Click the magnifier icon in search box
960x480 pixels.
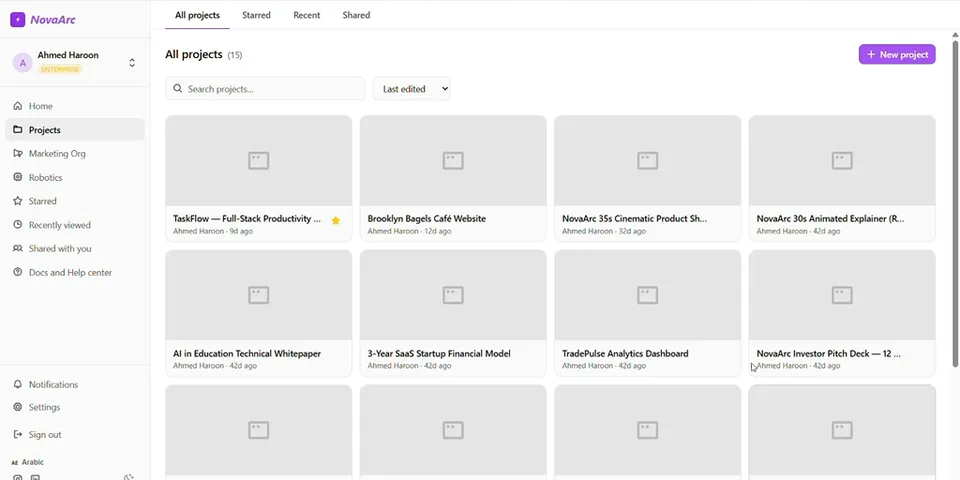[x=178, y=89]
